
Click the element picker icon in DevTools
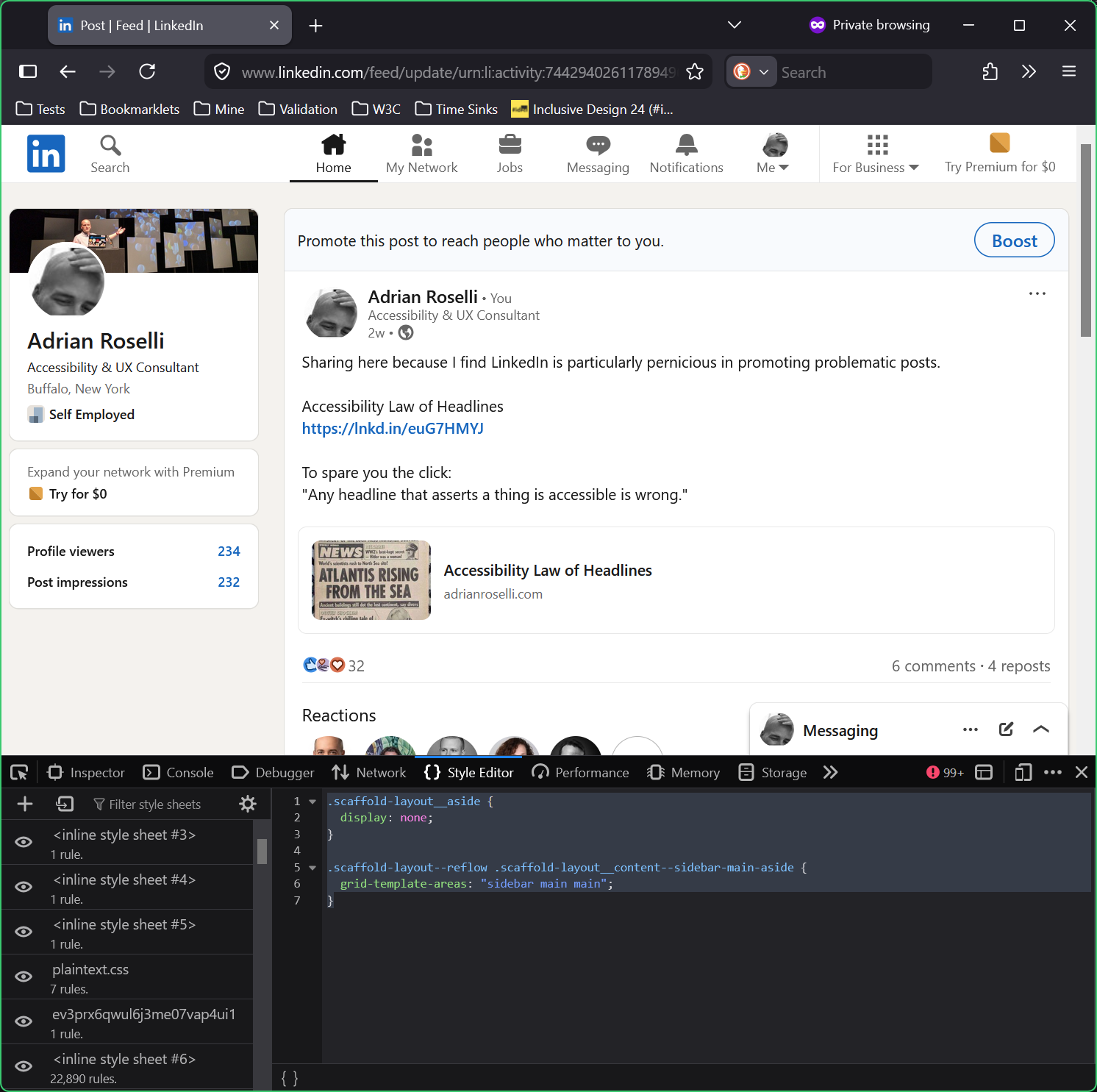pos(19,772)
